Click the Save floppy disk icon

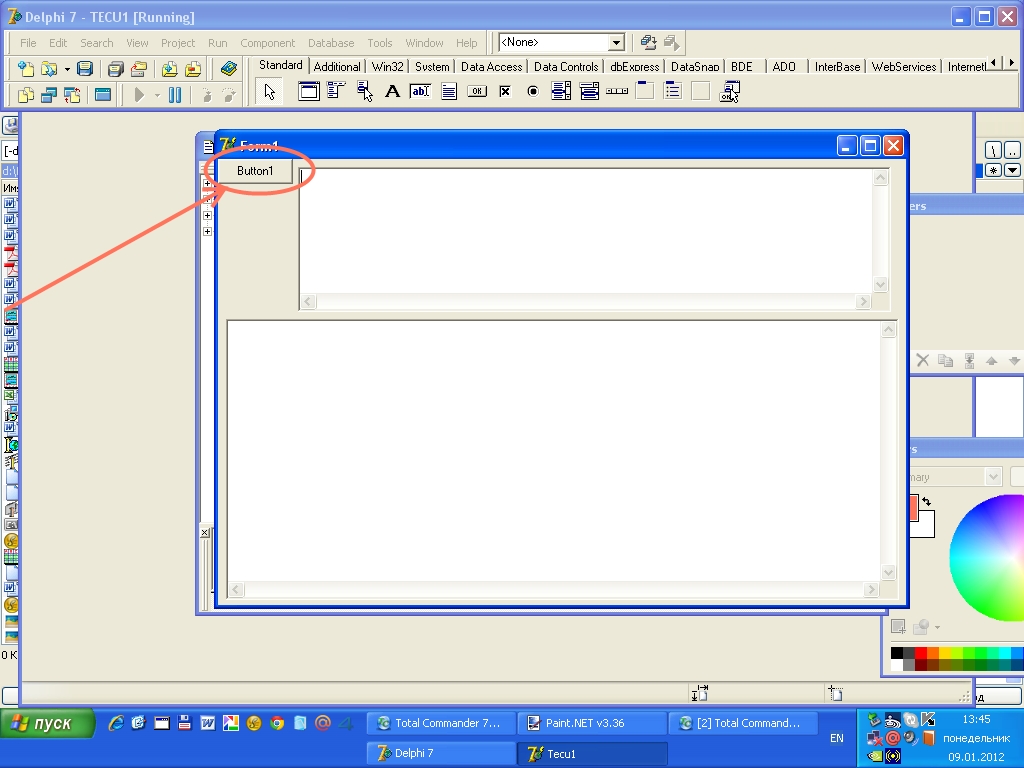point(85,69)
